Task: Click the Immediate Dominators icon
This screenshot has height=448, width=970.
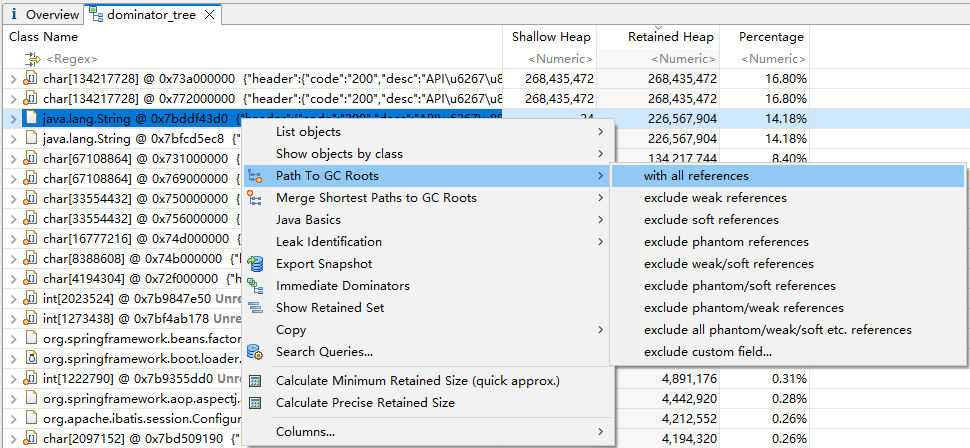Action: (x=254, y=286)
